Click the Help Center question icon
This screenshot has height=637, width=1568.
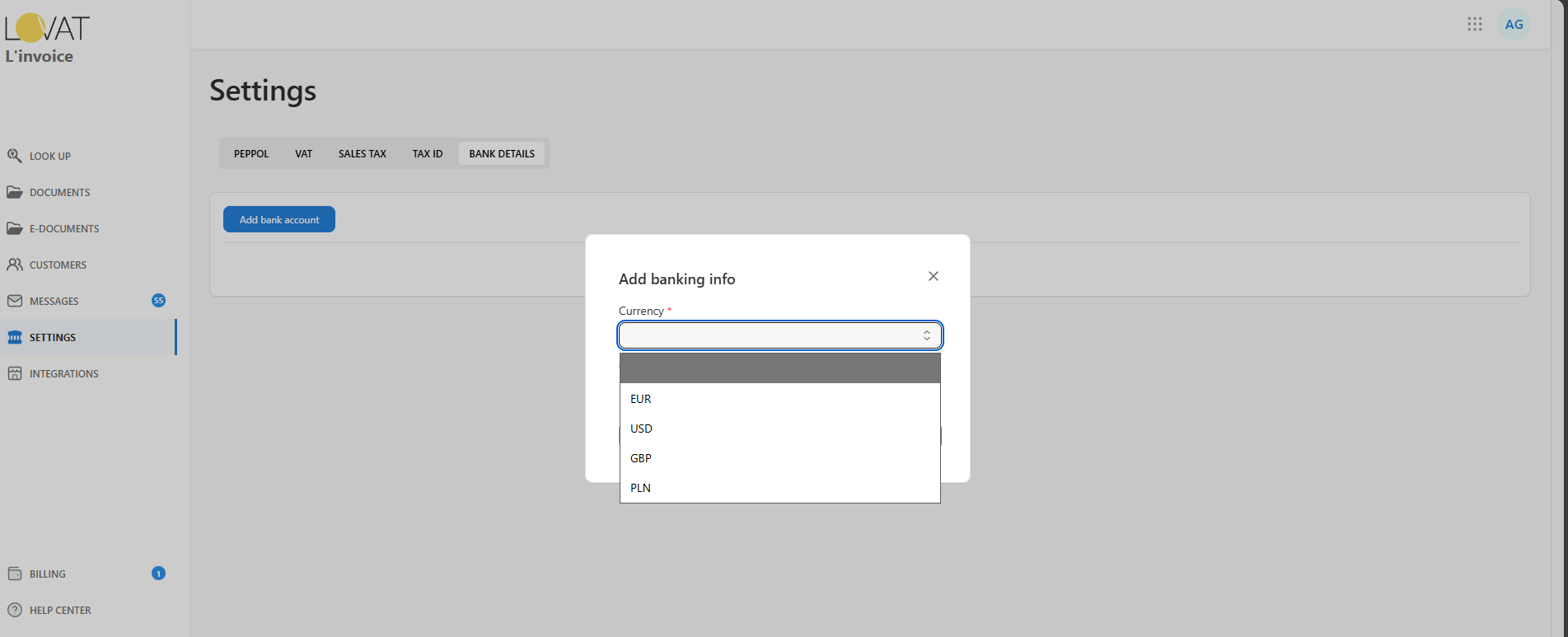(15, 610)
